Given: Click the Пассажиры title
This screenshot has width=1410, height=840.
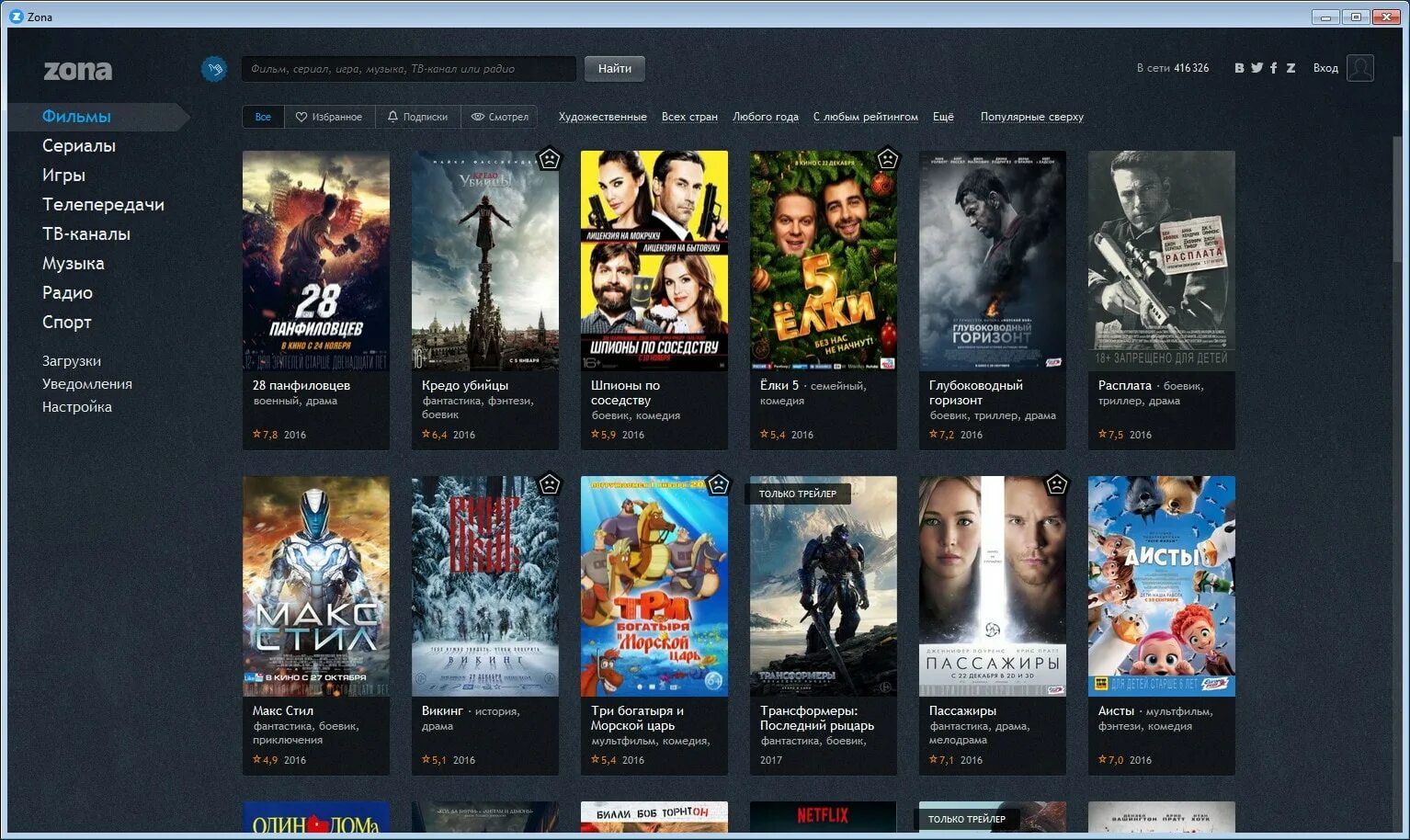Looking at the screenshot, I should (962, 711).
